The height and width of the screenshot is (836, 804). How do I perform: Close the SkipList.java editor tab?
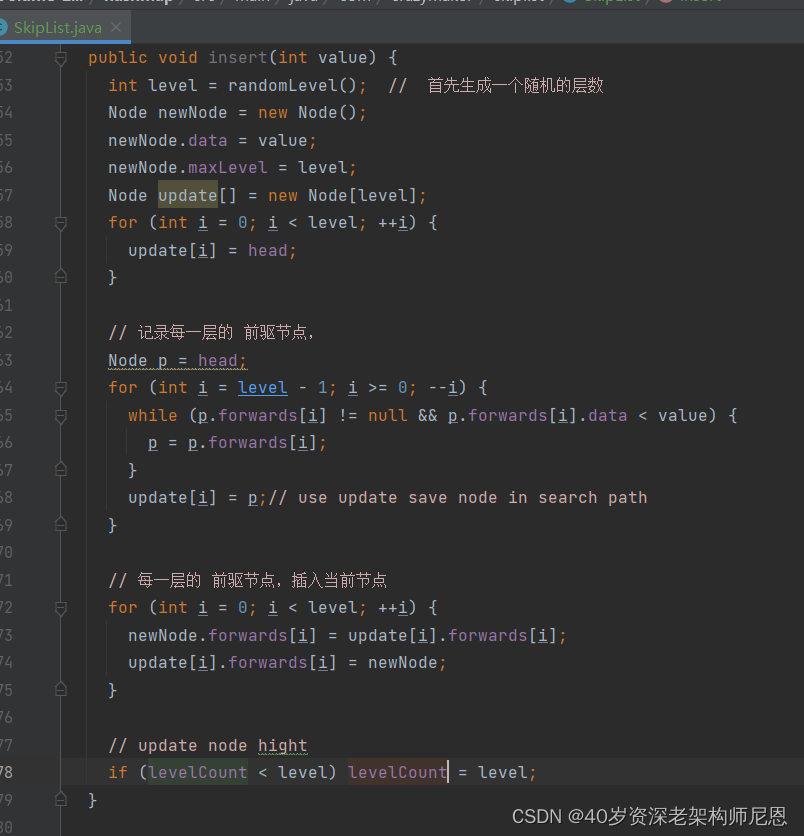click(116, 27)
